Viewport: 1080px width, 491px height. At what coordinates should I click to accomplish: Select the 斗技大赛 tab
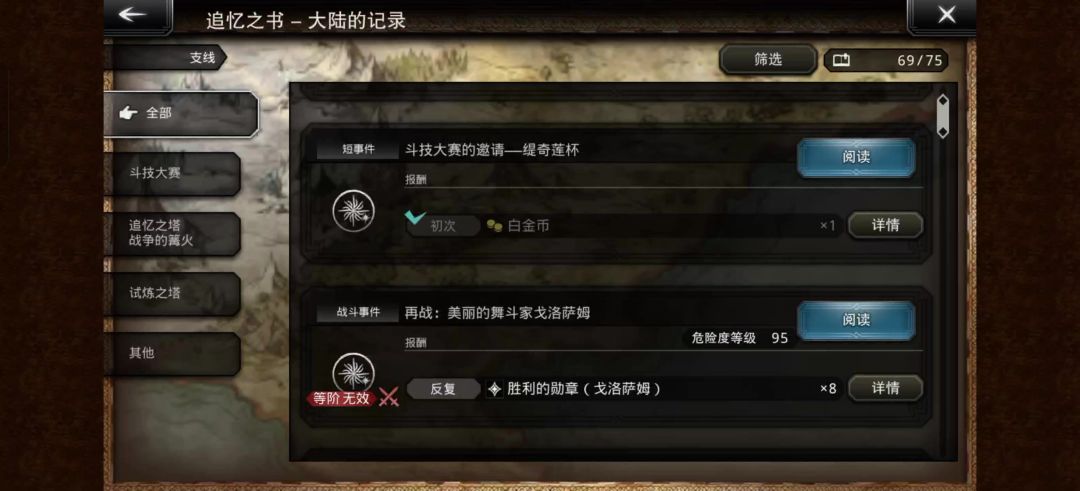tap(172, 174)
